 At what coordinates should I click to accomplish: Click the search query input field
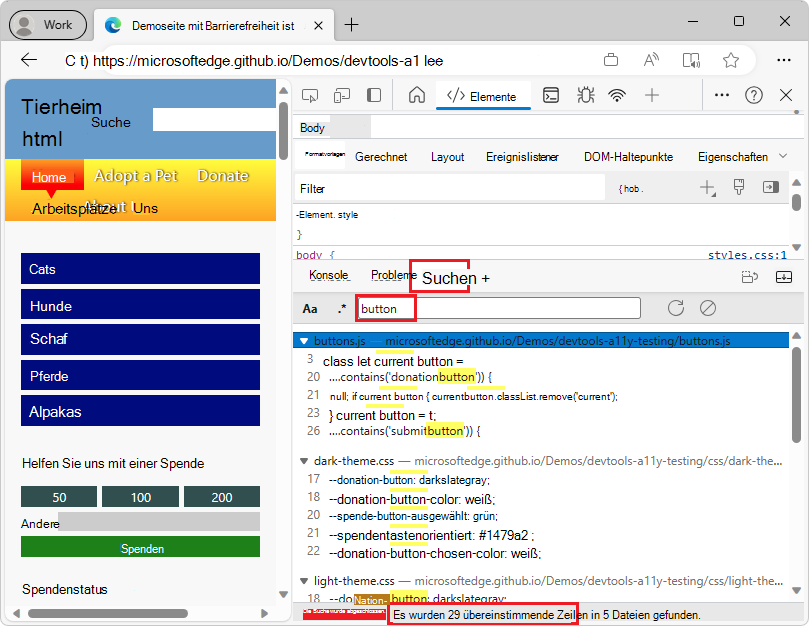[499, 309]
